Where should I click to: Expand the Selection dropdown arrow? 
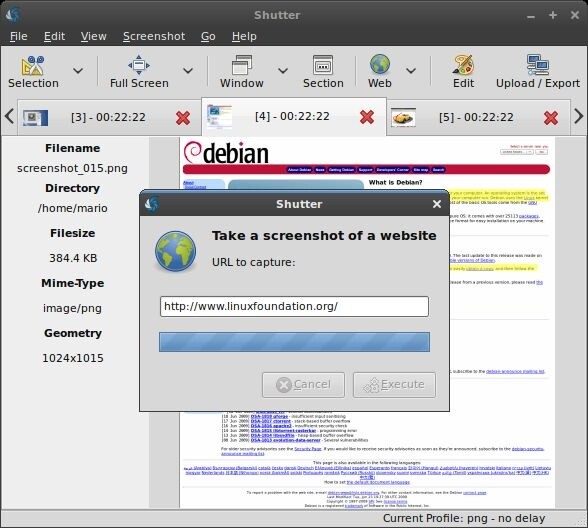(x=78, y=70)
